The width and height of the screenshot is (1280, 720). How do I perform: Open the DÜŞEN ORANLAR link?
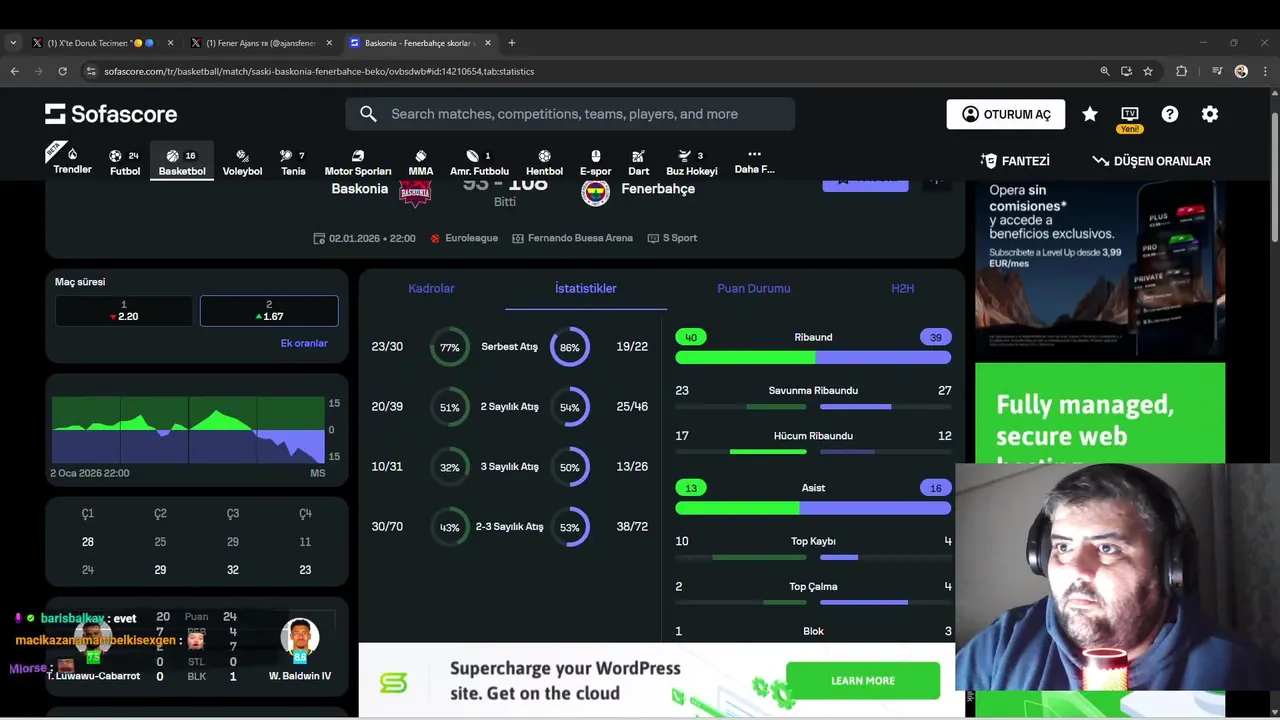[x=1151, y=161]
